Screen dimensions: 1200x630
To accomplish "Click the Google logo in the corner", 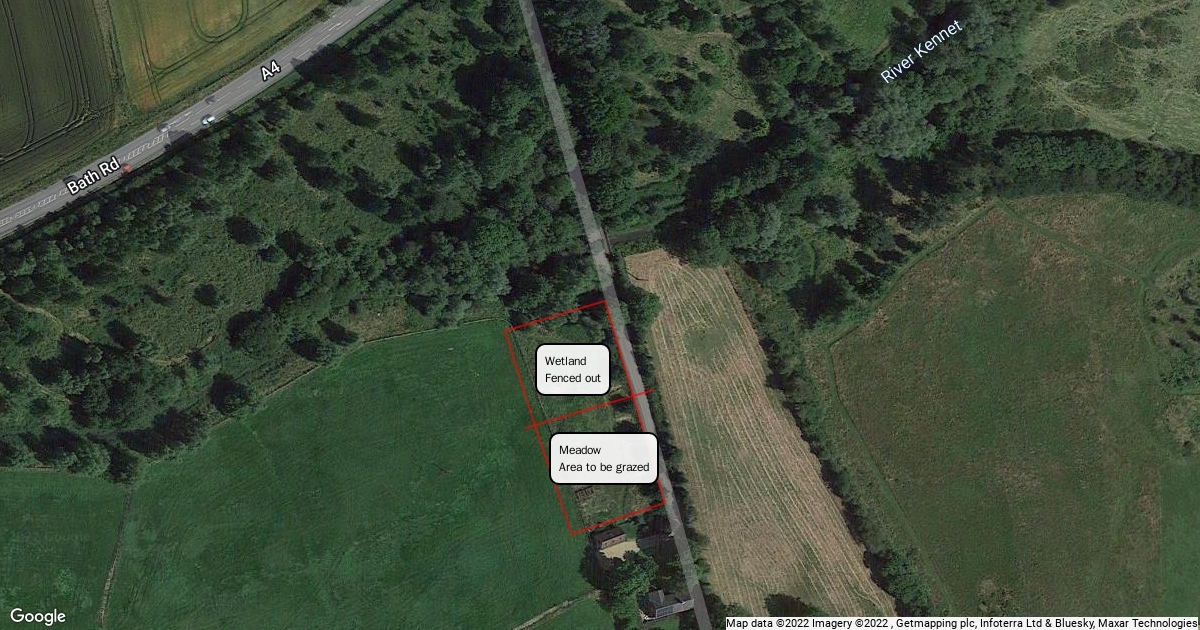I will click(x=38, y=616).
